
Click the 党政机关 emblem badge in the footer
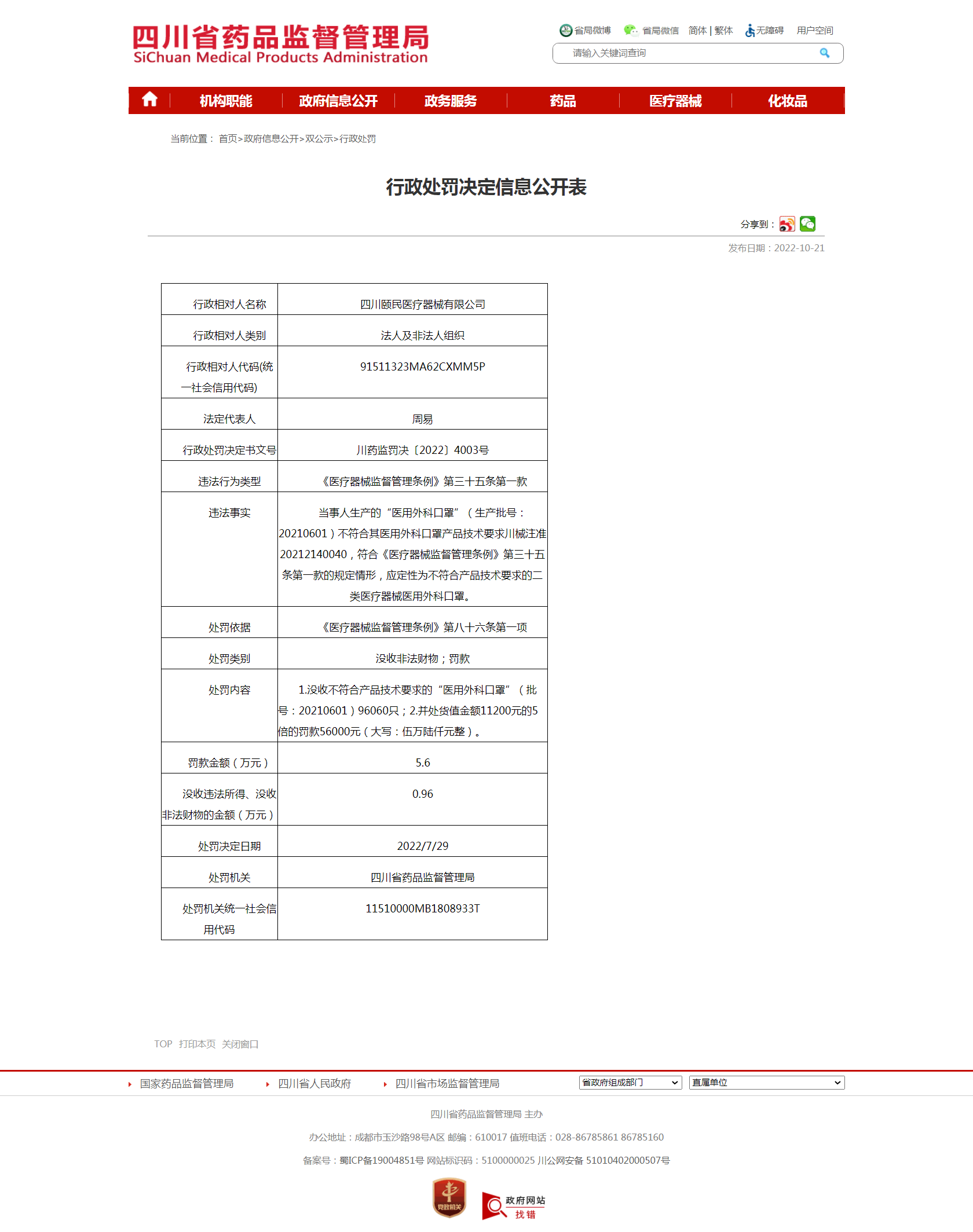click(x=449, y=1198)
